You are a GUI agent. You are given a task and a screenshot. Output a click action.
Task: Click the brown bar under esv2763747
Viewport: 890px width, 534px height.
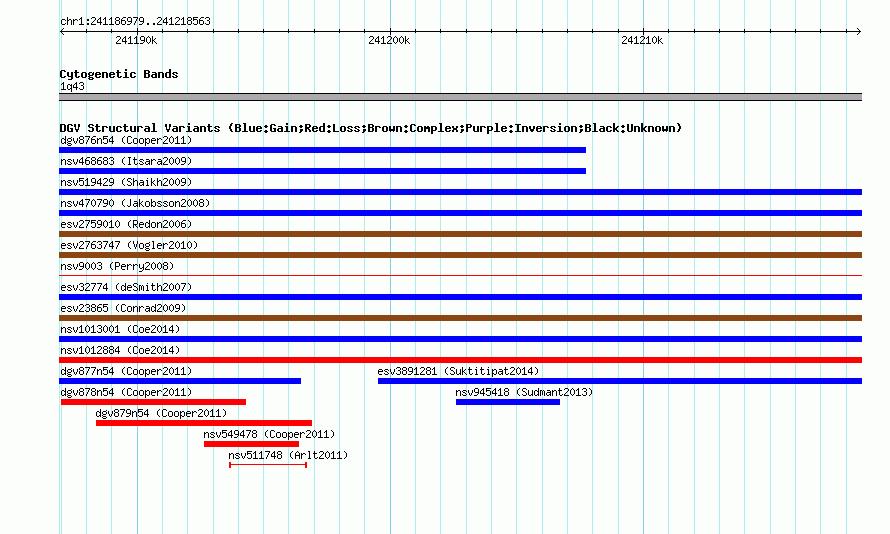pos(460,255)
